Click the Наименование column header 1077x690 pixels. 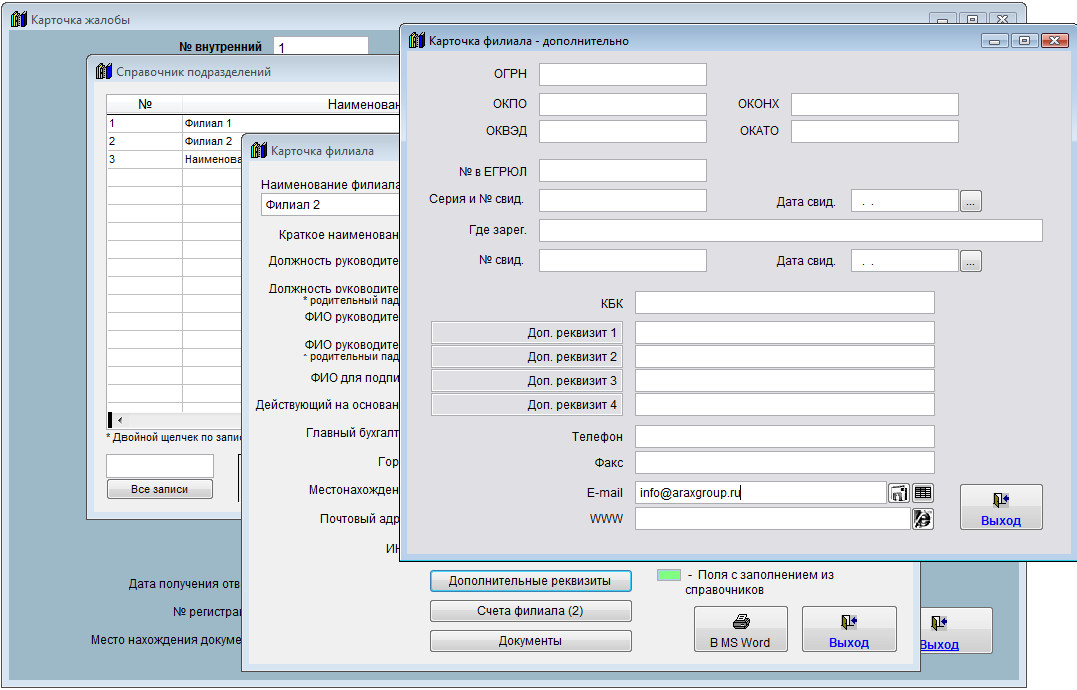[x=291, y=104]
